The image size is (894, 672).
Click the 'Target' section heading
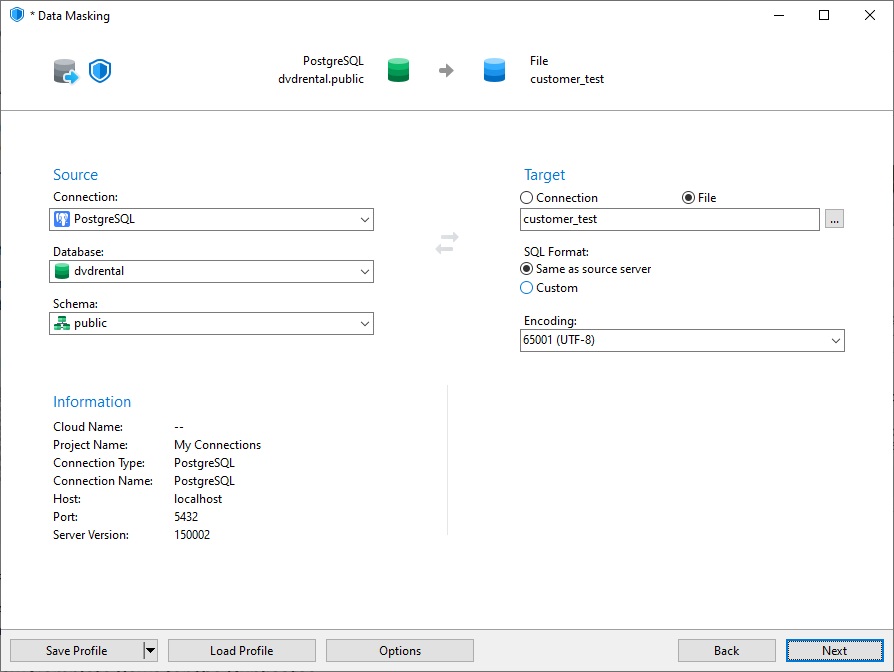[x=544, y=175]
